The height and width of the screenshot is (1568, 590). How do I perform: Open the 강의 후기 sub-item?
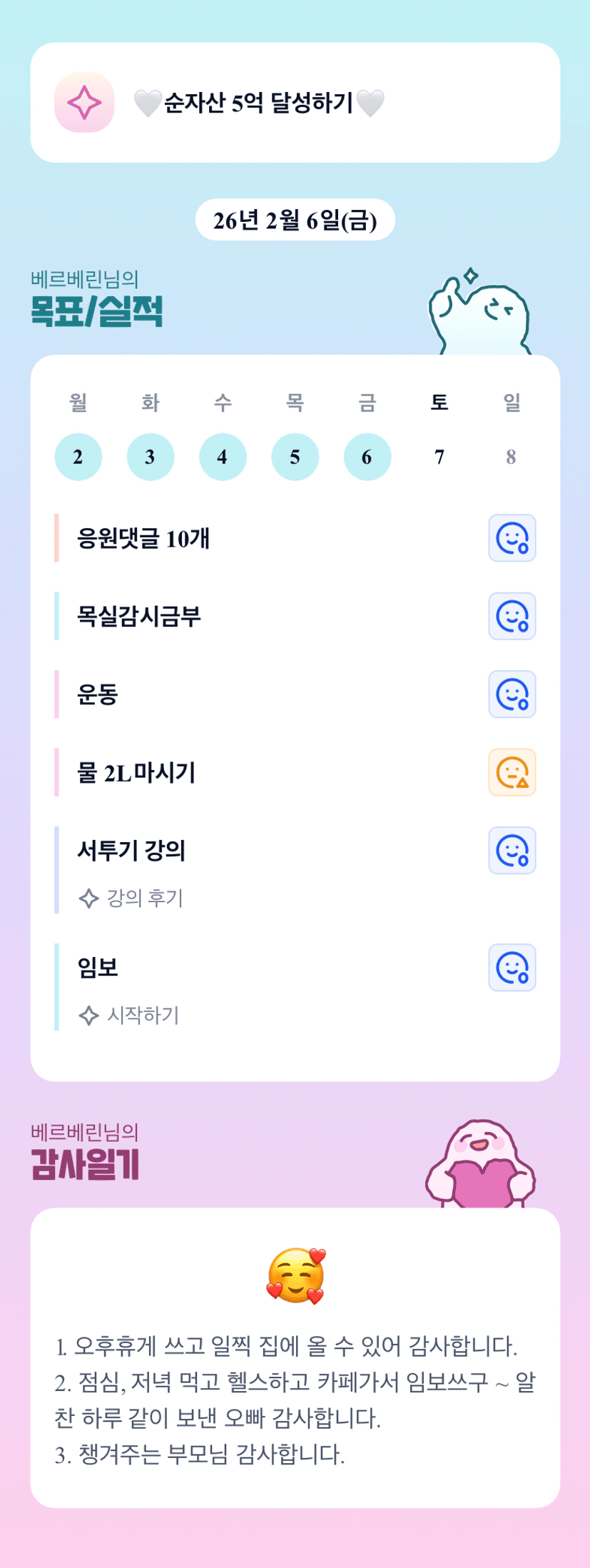145,899
